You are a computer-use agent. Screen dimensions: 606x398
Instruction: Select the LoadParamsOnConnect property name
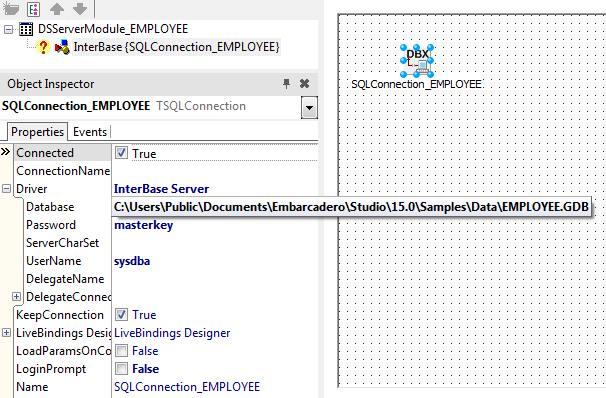pyautogui.click(x=63, y=351)
